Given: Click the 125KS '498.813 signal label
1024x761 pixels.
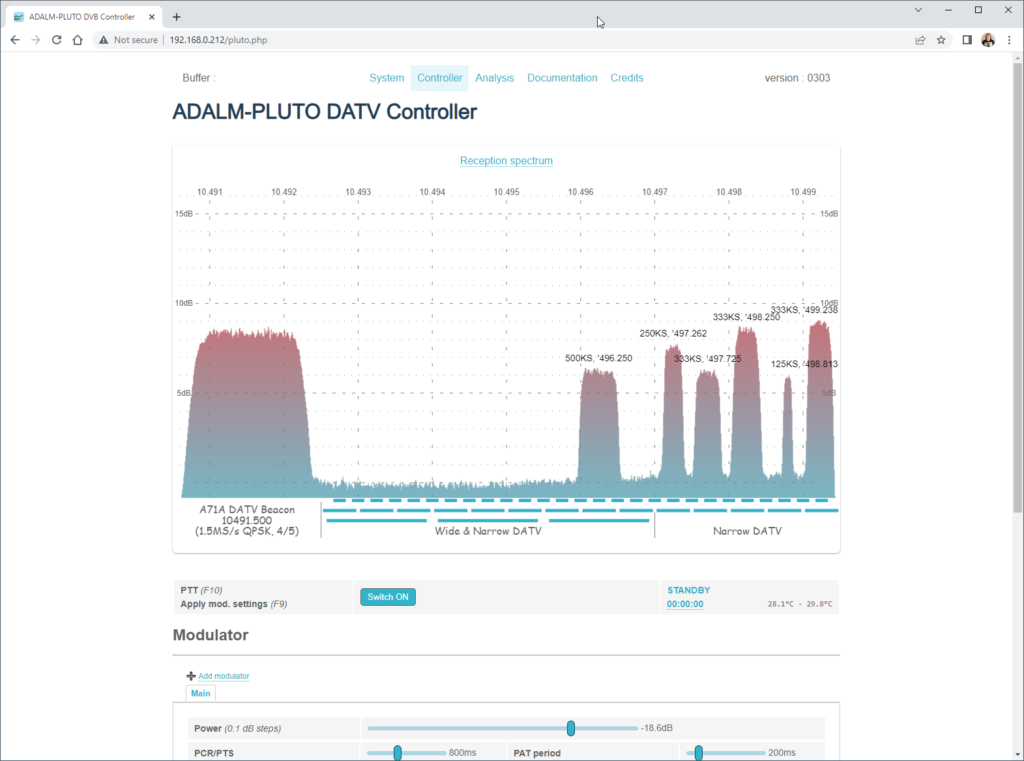Looking at the screenshot, I should pyautogui.click(x=804, y=364).
